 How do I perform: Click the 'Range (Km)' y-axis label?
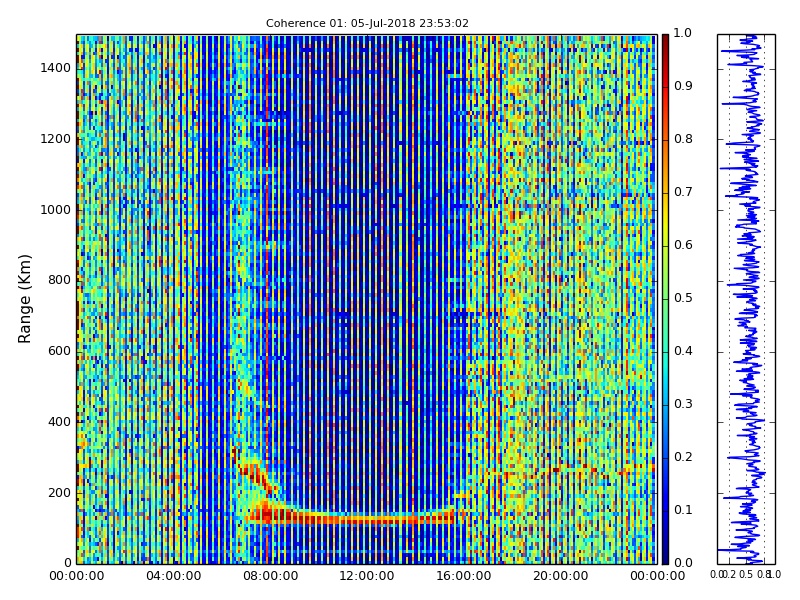(x=24, y=299)
